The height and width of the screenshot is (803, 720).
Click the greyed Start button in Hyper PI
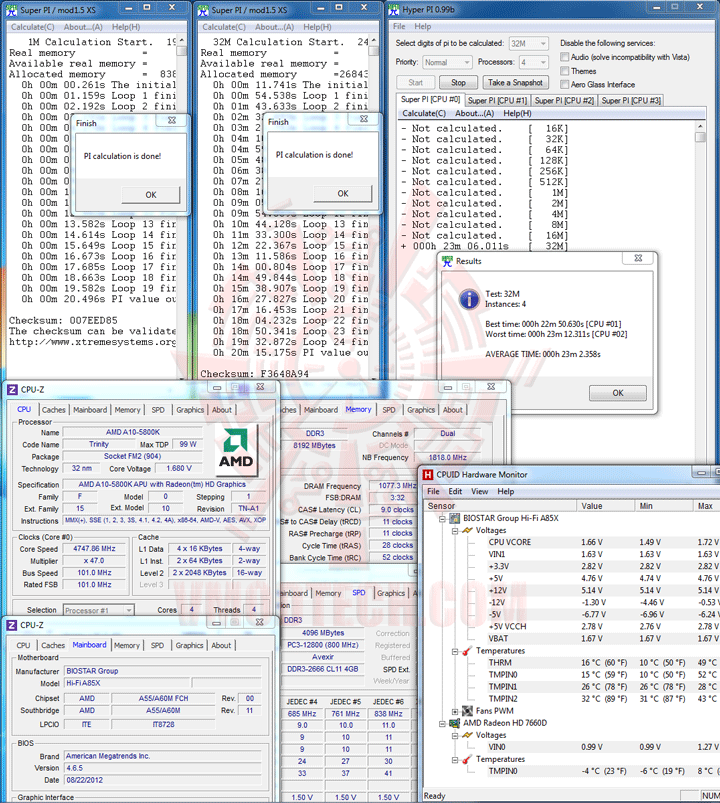point(415,82)
